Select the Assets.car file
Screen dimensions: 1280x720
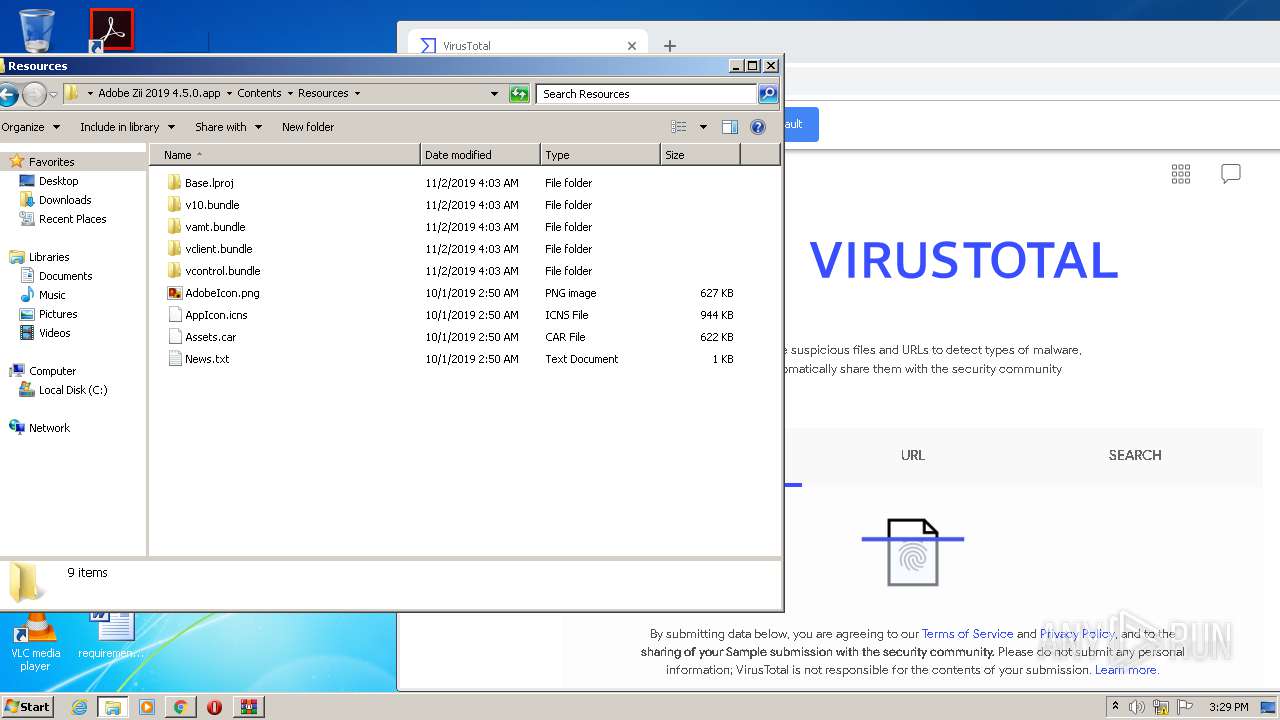(210, 337)
